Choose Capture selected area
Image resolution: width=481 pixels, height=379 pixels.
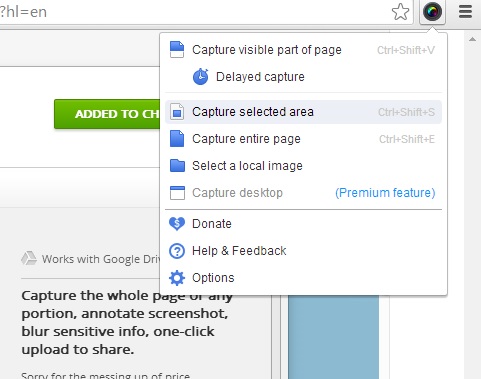303,112
